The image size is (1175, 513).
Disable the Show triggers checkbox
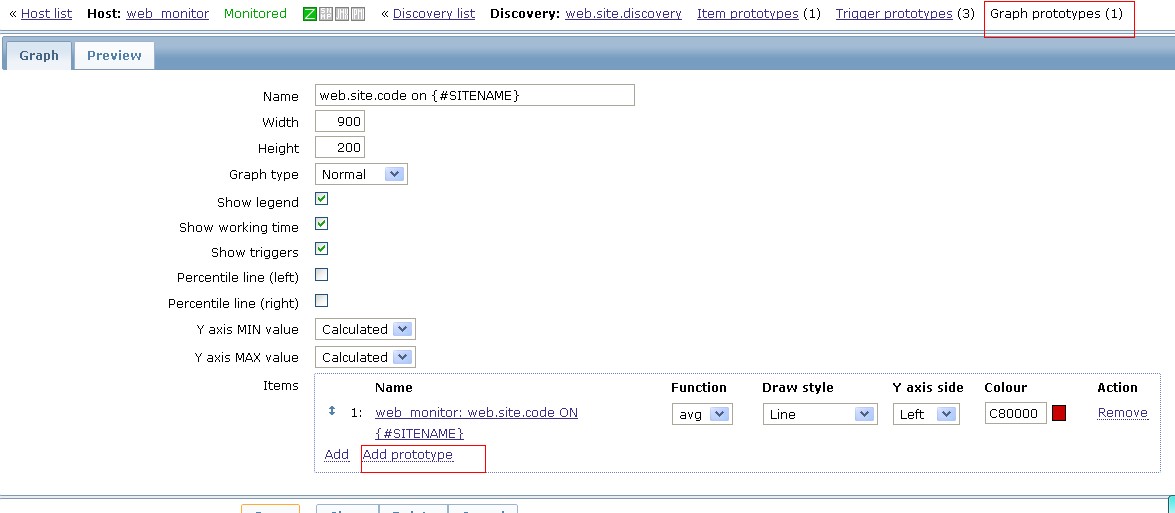[321, 249]
